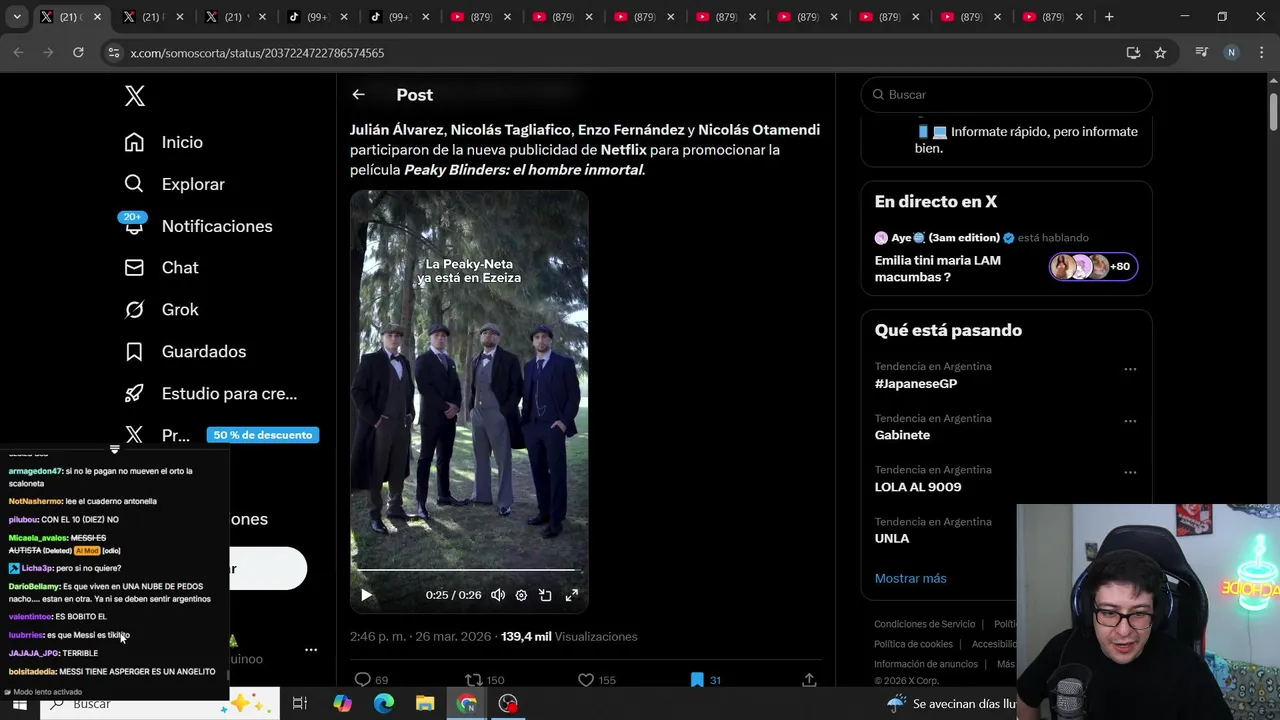
Task: Open the #JapaneseGP trend
Action: pos(916,384)
